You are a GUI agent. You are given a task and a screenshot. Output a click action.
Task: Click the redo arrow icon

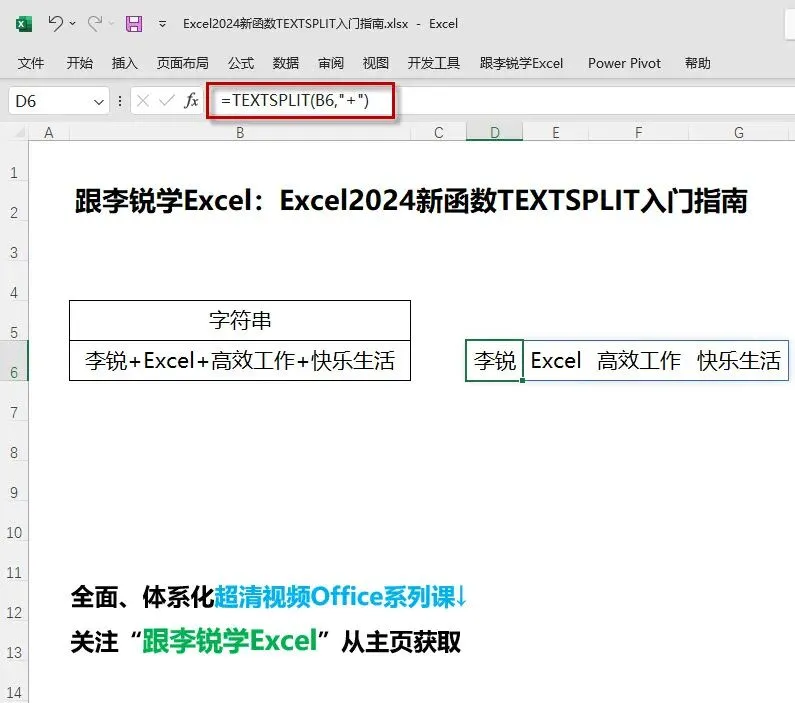coord(95,23)
